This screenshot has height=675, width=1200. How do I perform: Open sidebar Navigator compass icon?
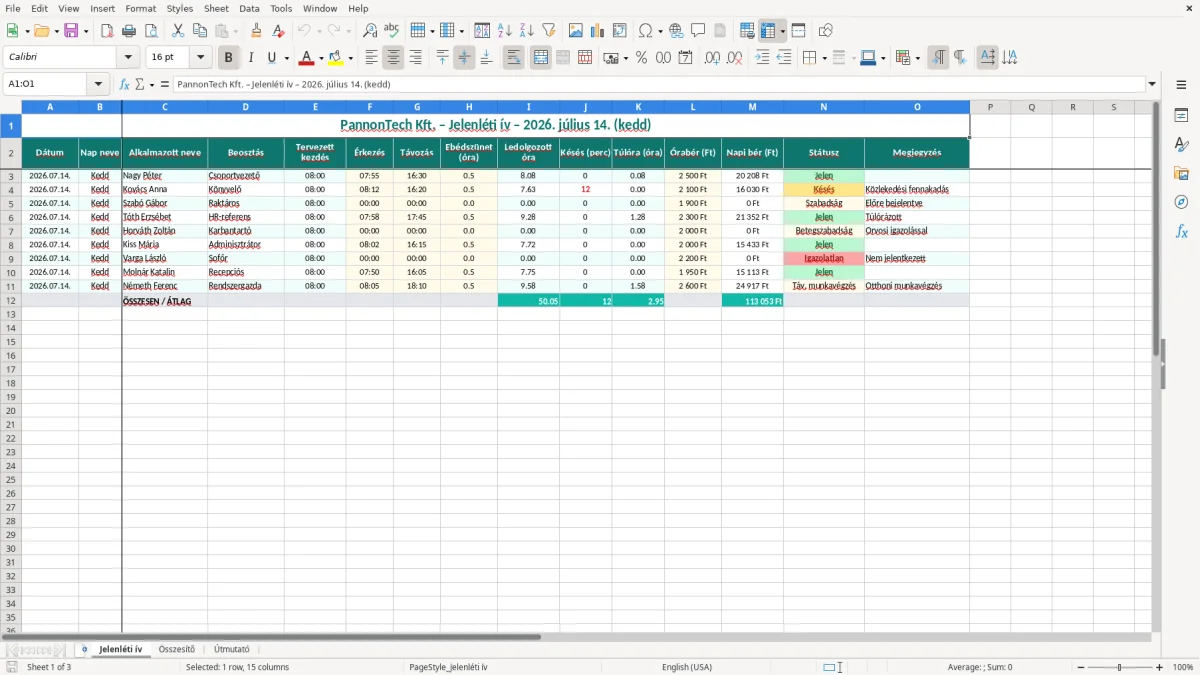[1181, 202]
